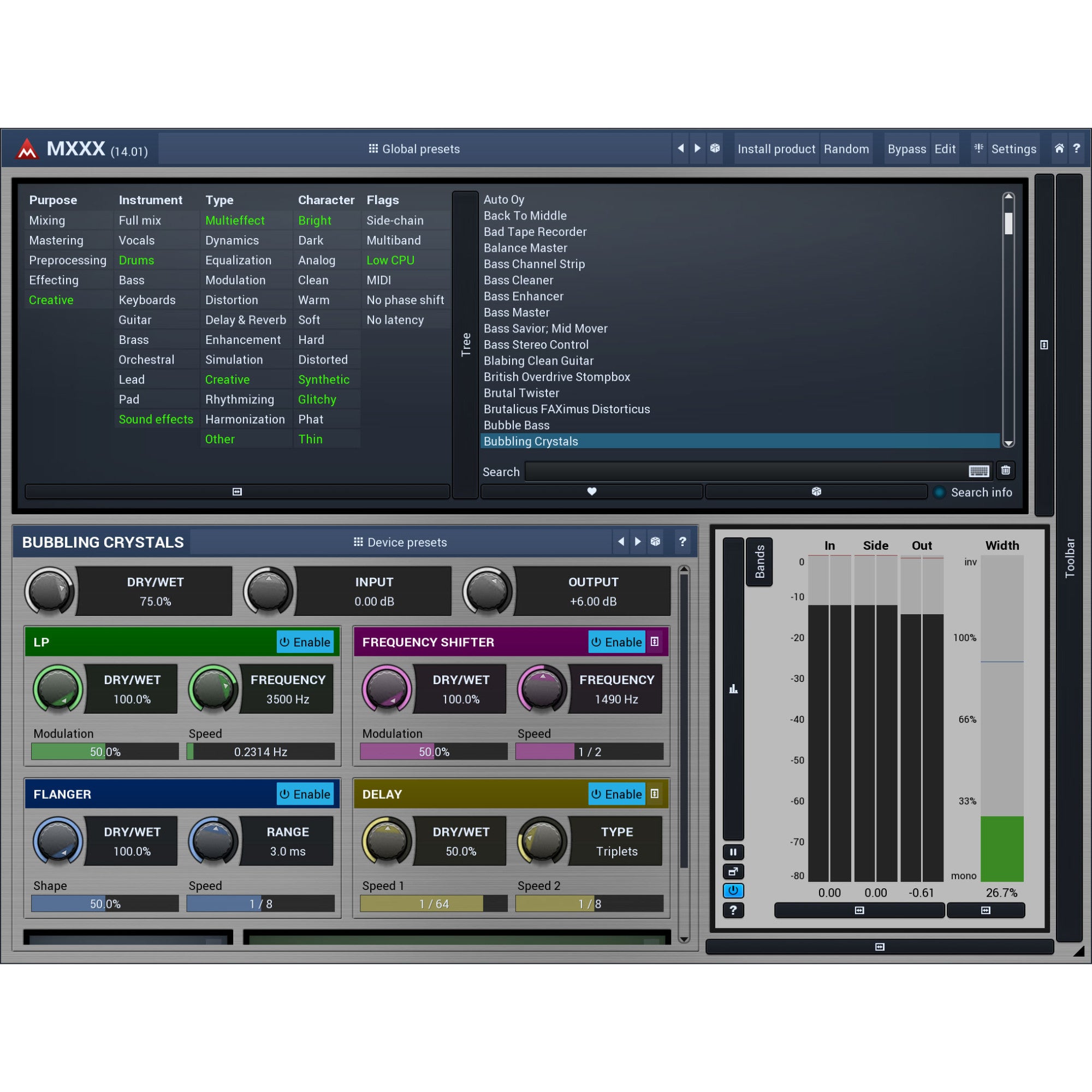Click the Edit button
Image resolution: width=1092 pixels, height=1092 pixels.
coord(945,149)
